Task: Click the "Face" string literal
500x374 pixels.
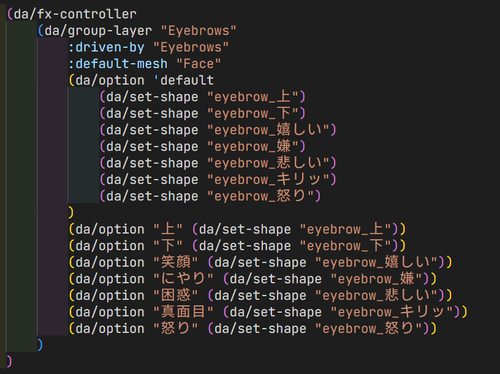Action: [198, 64]
